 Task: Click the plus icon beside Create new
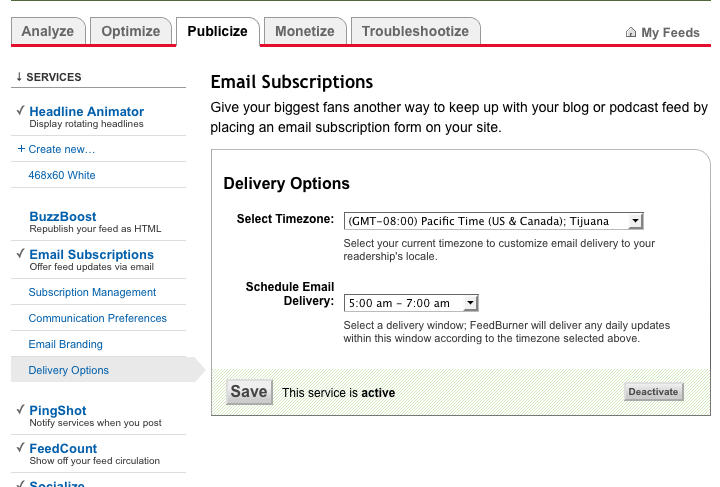(x=21, y=149)
